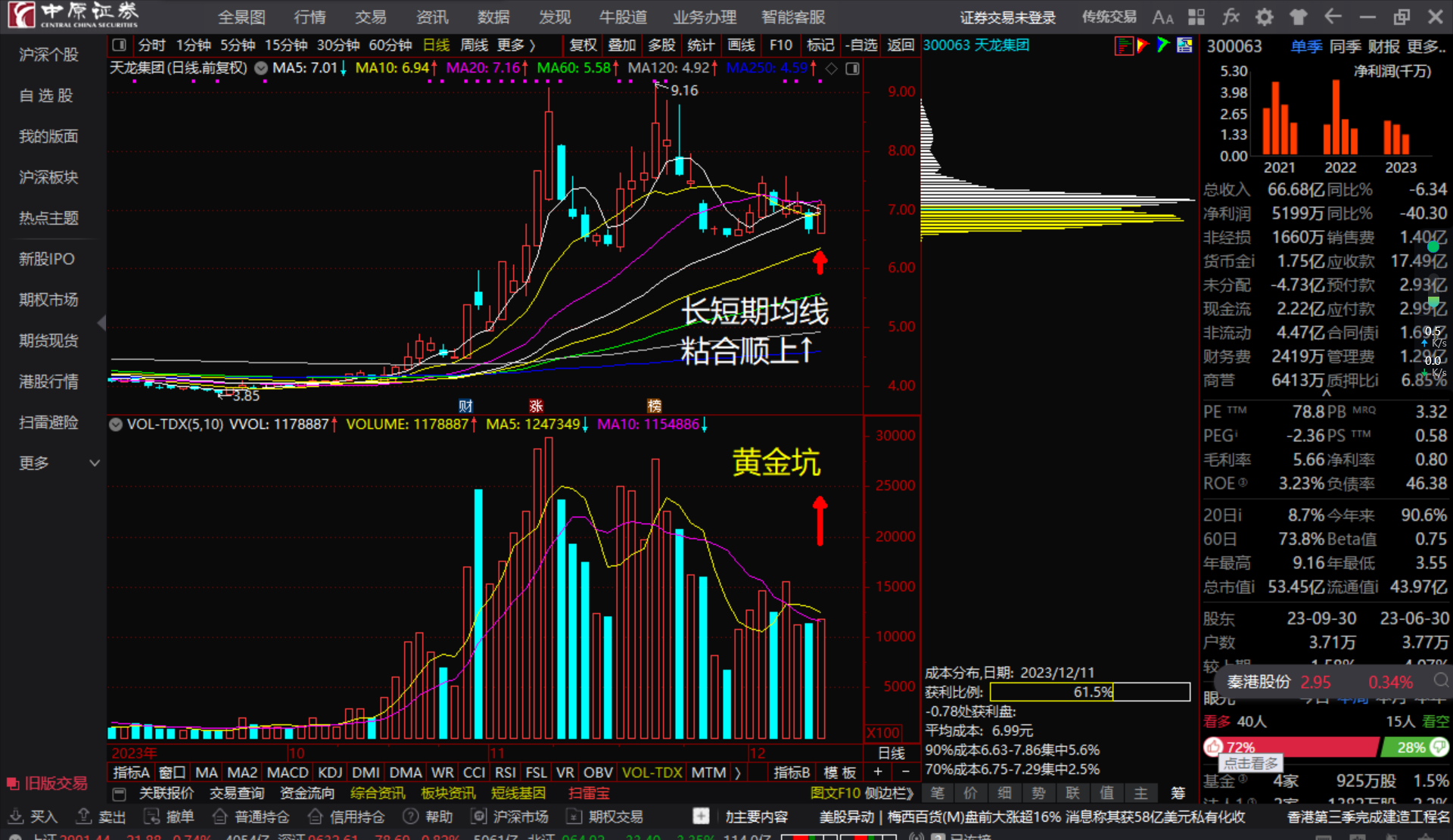Open 期权交易 in bottom toolbar

[605, 817]
